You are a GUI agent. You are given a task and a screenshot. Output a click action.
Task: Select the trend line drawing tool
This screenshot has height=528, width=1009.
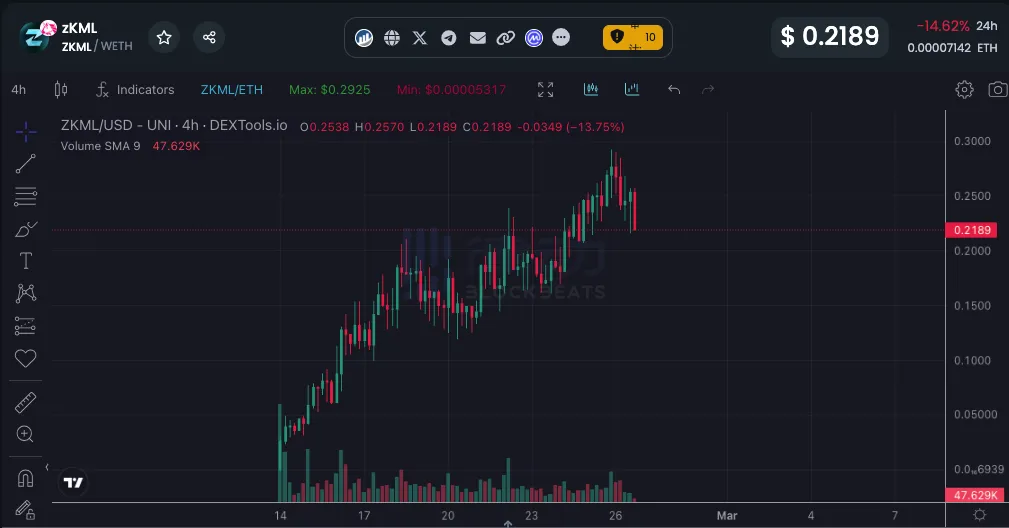click(x=26, y=164)
